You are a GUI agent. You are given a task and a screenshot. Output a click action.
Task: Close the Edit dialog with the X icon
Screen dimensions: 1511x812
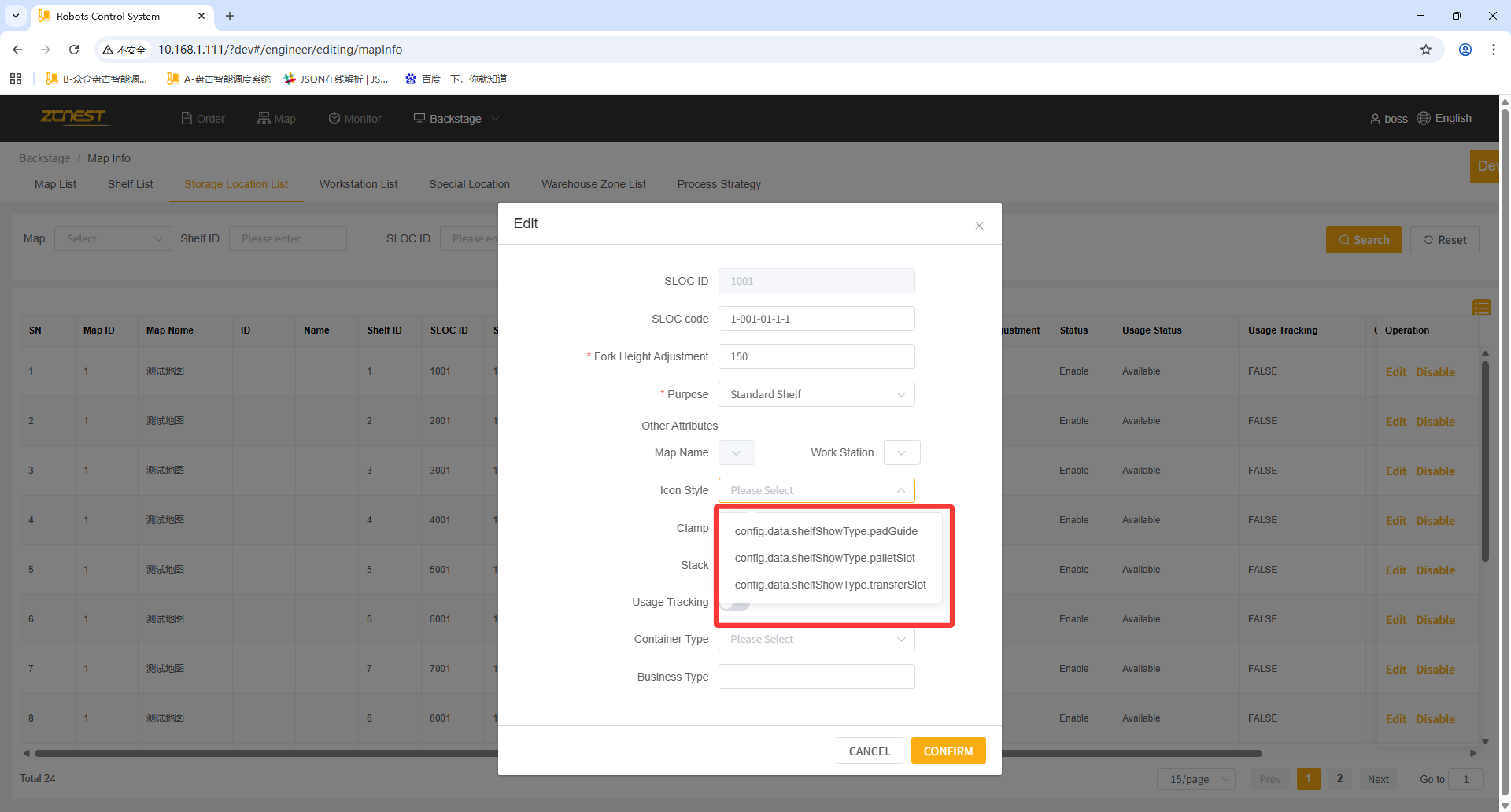coord(979,226)
